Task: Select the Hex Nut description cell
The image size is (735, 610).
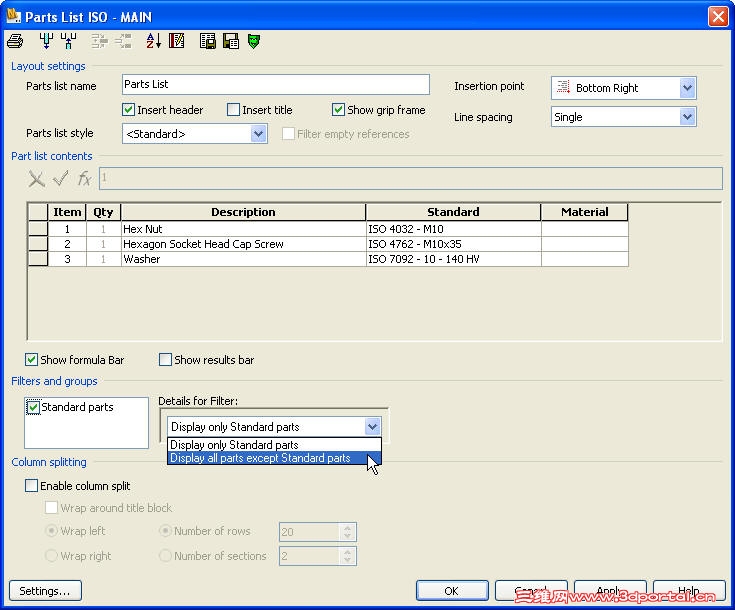Action: [x=243, y=229]
